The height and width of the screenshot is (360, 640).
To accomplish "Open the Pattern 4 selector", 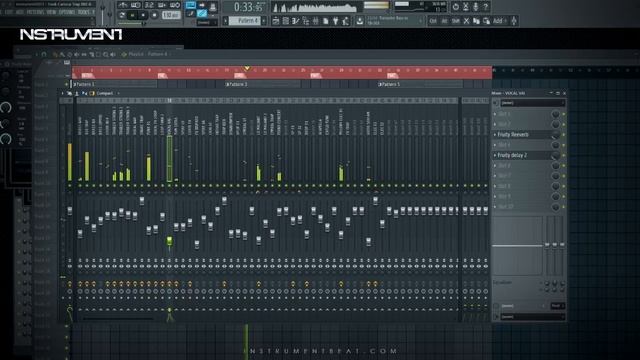I will [x=244, y=20].
